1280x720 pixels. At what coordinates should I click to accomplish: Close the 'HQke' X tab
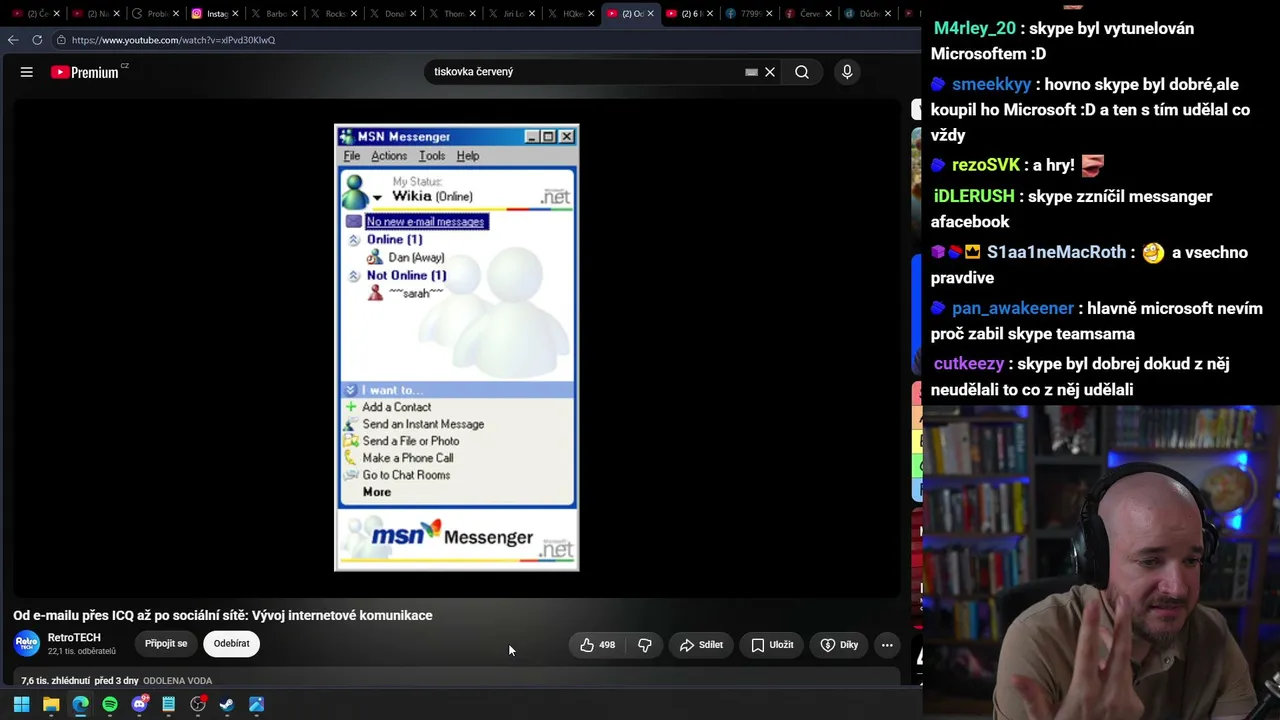[x=591, y=14]
